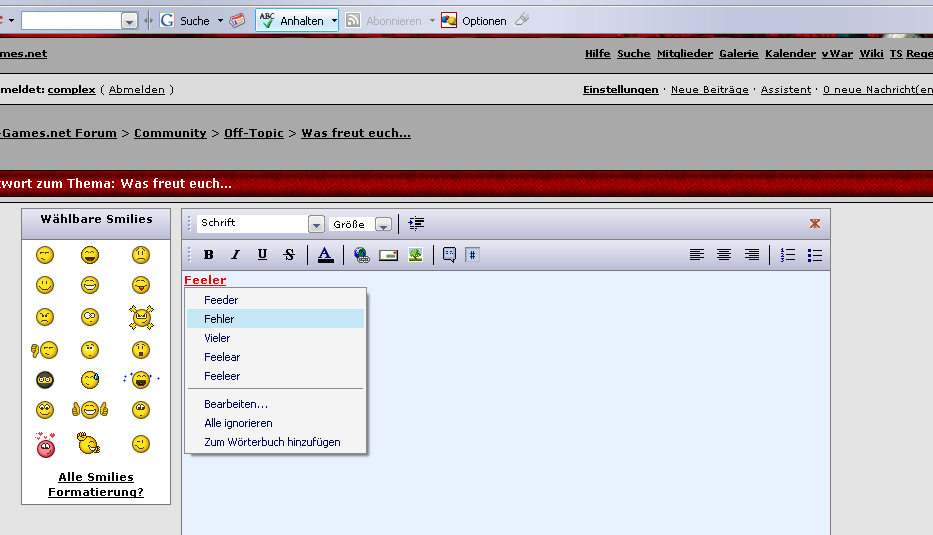Viewport: 933px width, 535px height.
Task: Choose the suggestion 'Feeder'
Action: [275, 300]
